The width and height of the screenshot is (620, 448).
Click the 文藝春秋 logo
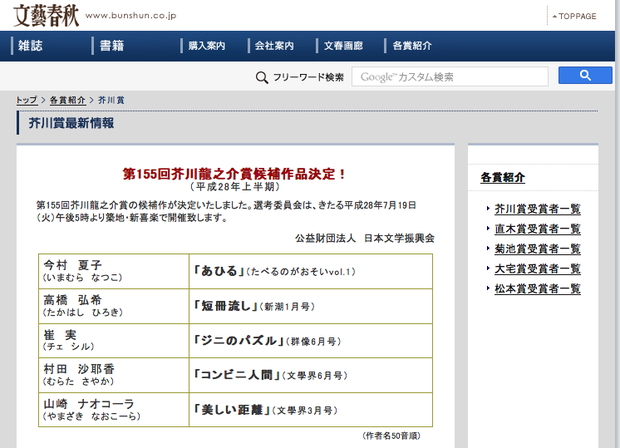click(x=46, y=16)
